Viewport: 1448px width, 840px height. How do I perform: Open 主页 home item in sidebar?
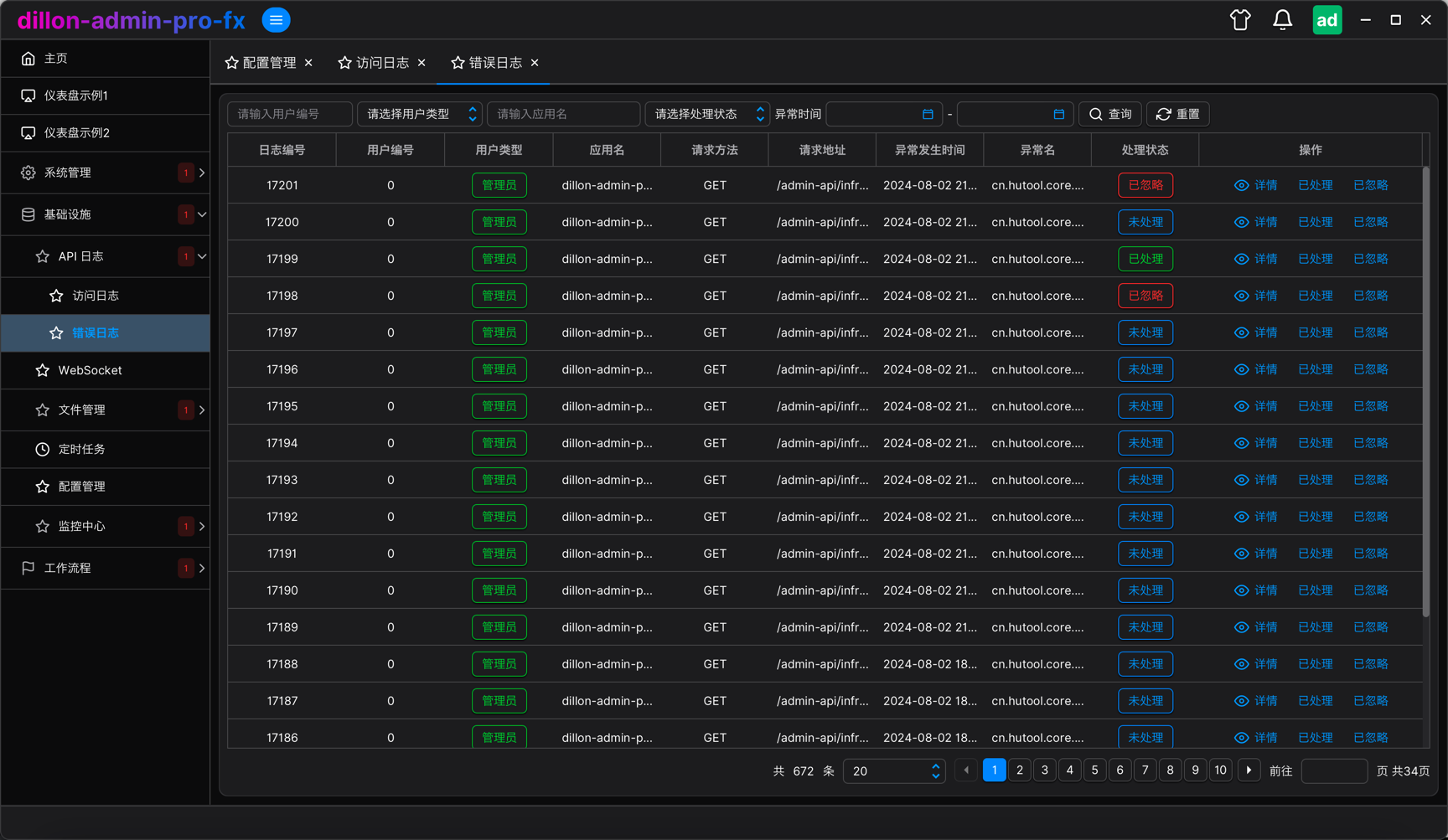click(106, 58)
